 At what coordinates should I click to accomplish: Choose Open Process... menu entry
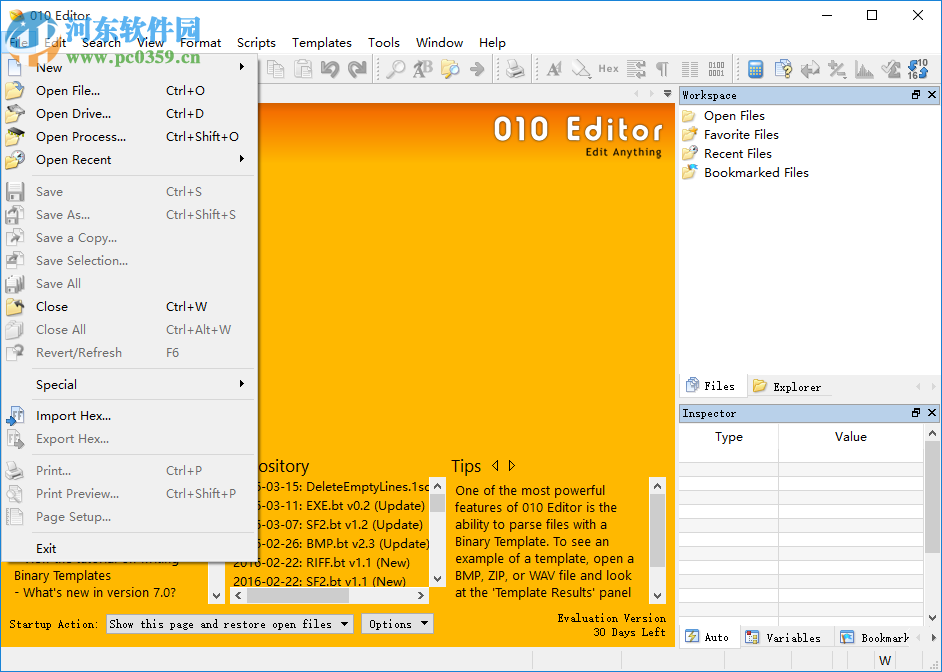[x=129, y=137]
